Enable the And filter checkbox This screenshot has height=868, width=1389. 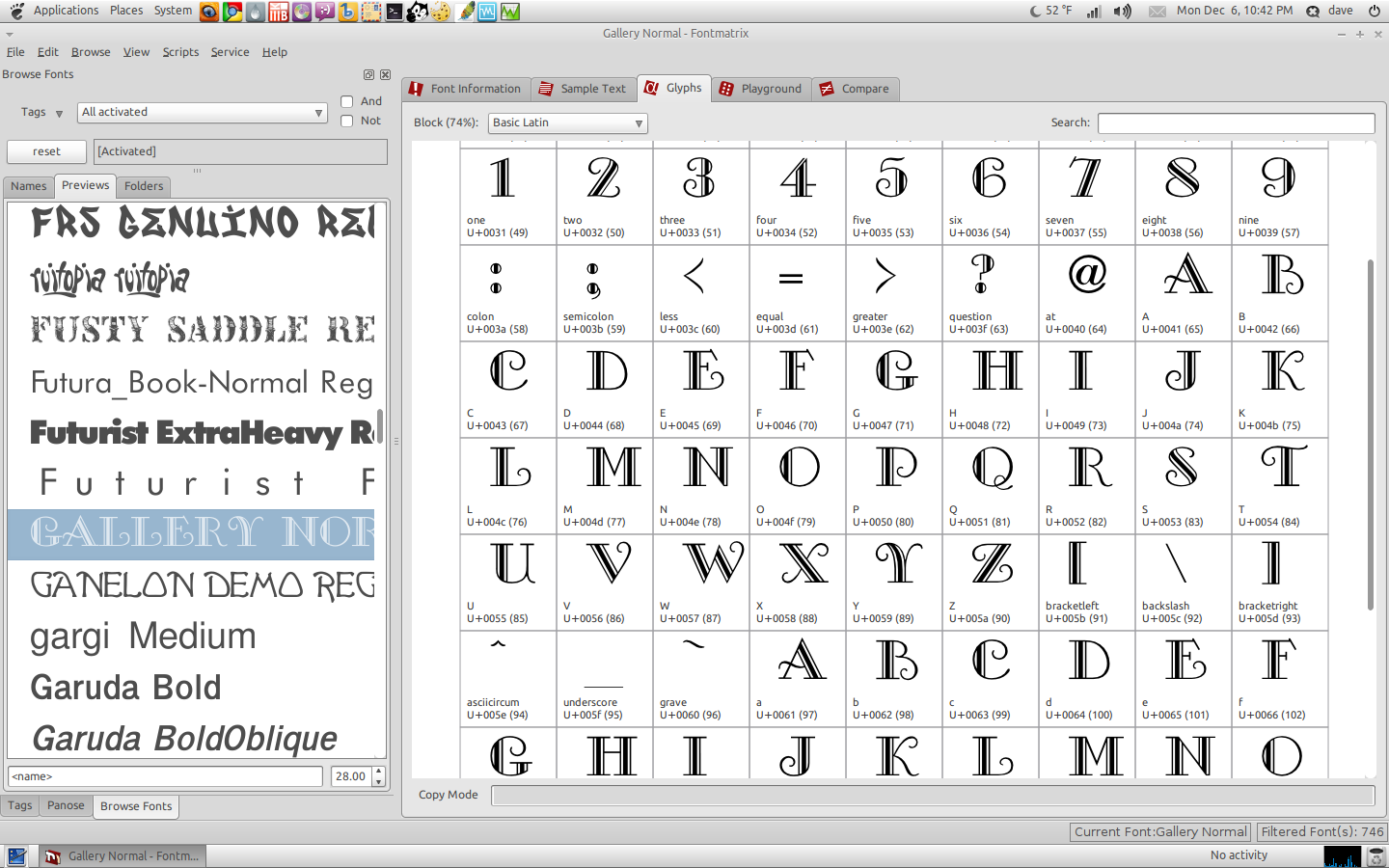click(x=347, y=101)
